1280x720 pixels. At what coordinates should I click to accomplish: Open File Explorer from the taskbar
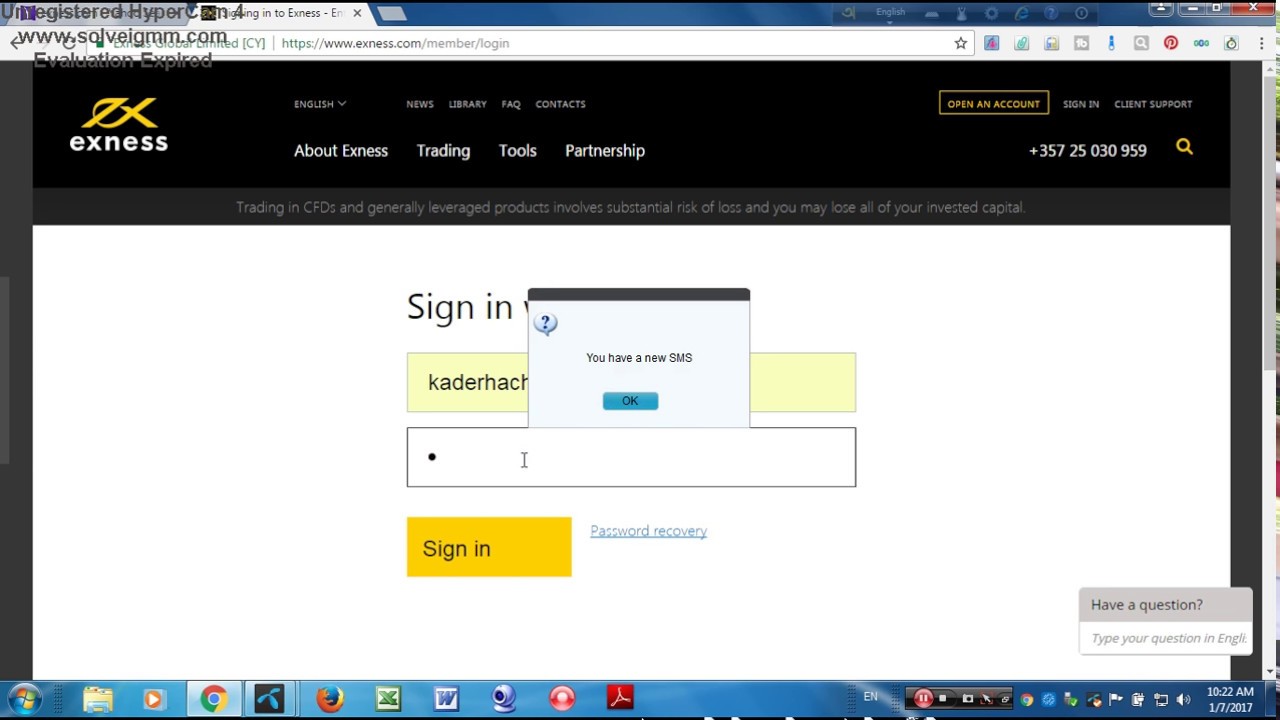[x=97, y=698]
